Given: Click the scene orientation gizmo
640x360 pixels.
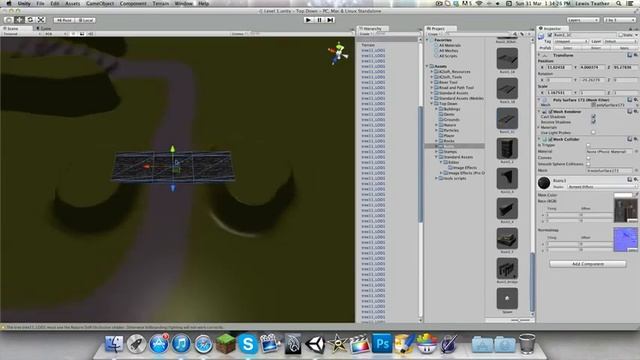Looking at the screenshot, I should coord(338,53).
